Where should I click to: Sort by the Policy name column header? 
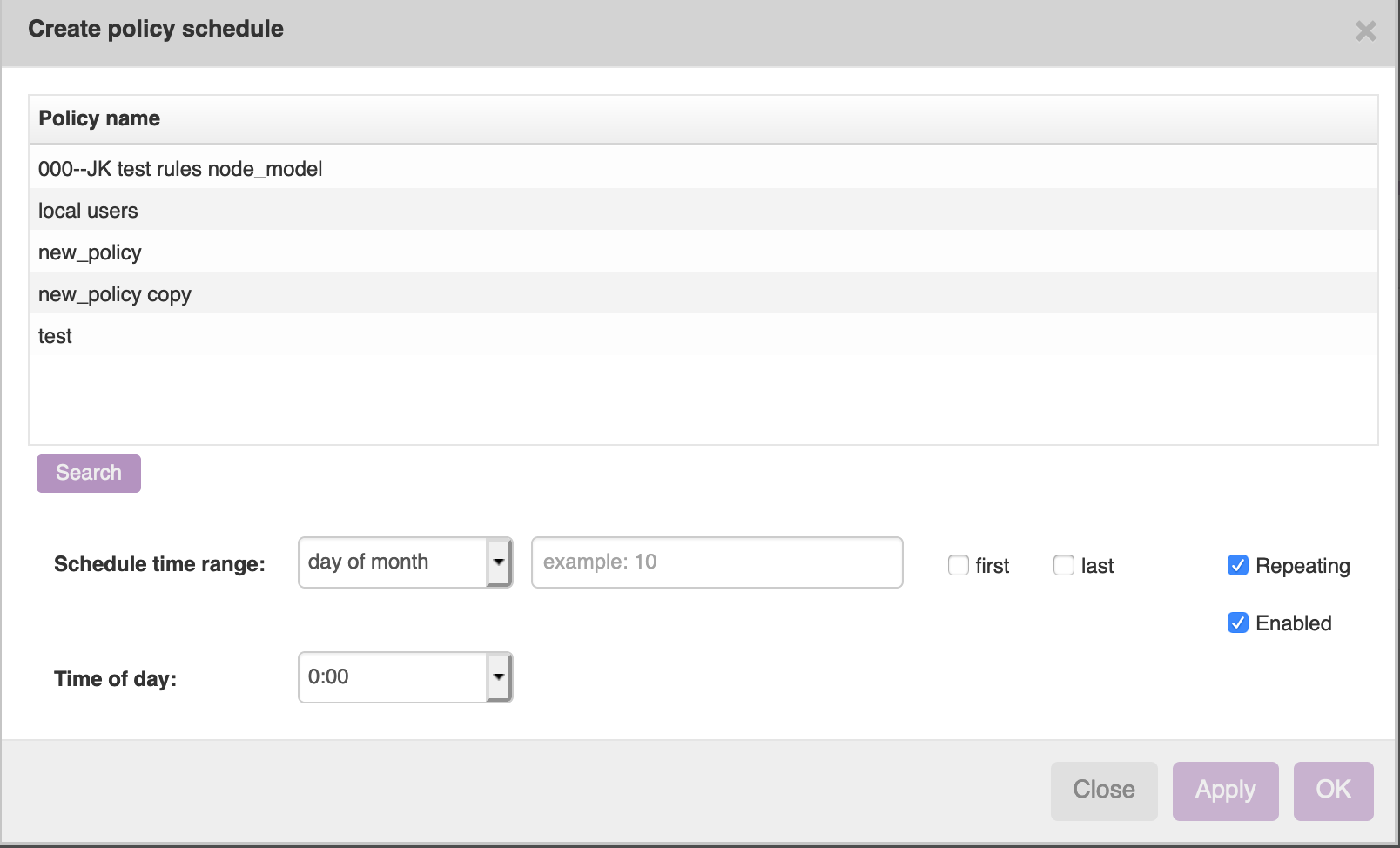point(99,118)
